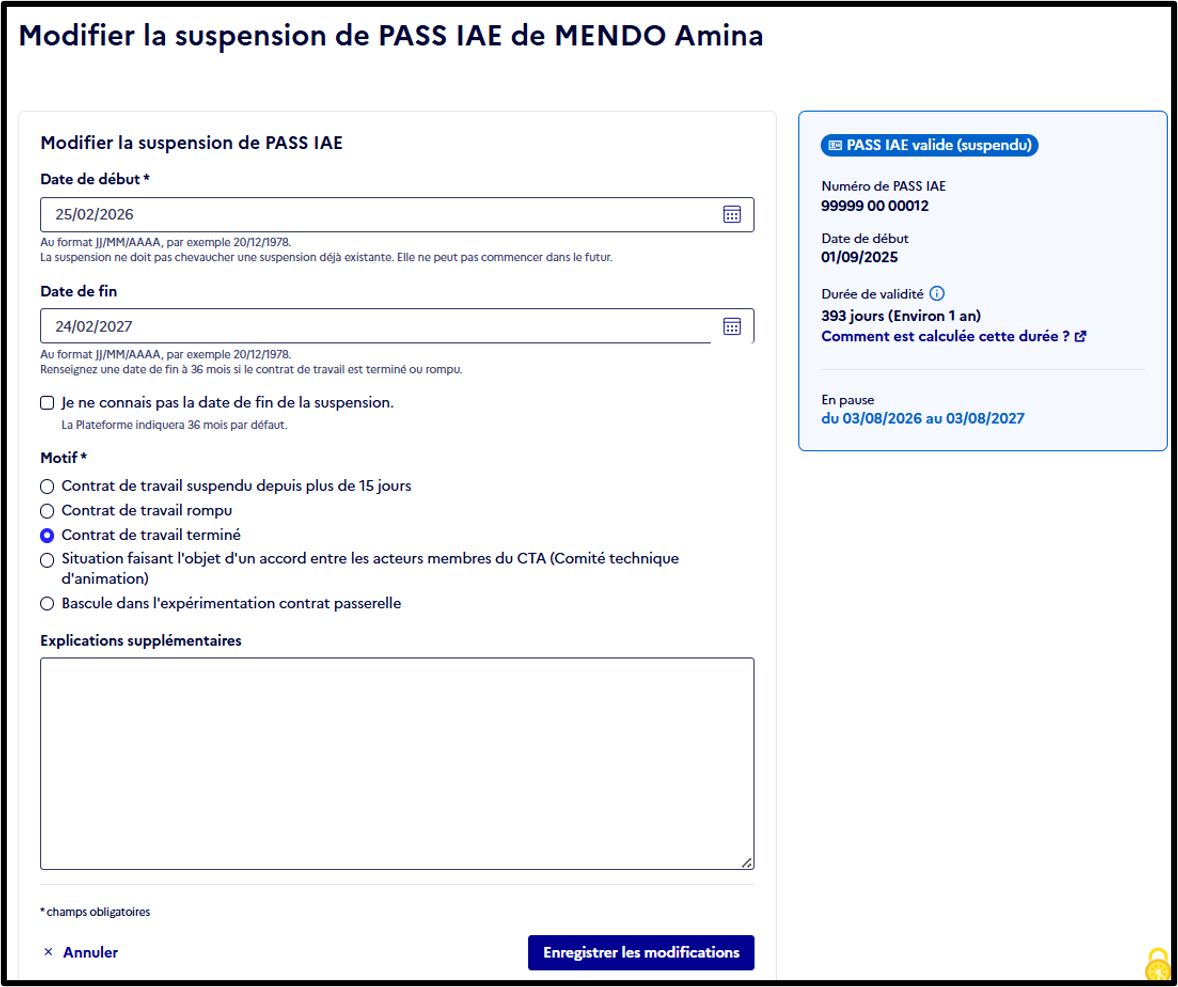Click the external link icon after durée question
Viewport: 1178px width, 987px height.
click(1081, 337)
